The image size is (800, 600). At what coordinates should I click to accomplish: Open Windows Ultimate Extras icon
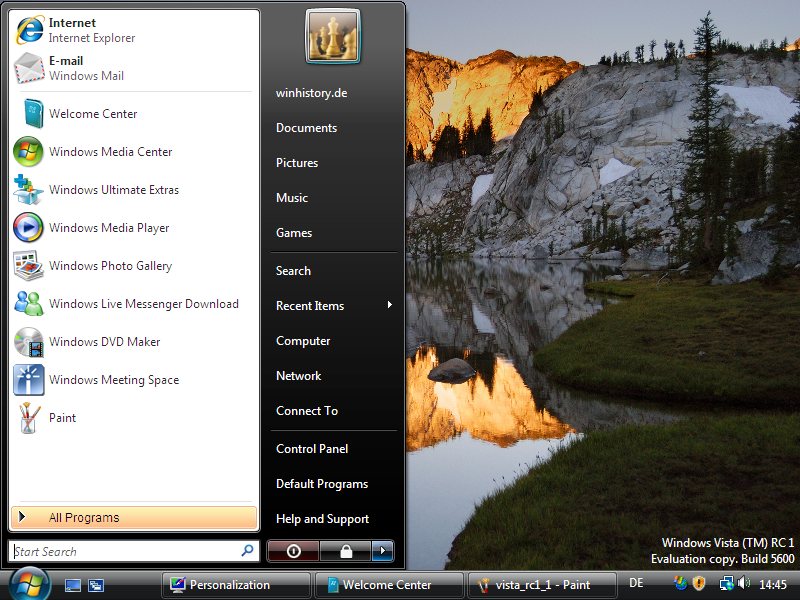tap(28, 189)
